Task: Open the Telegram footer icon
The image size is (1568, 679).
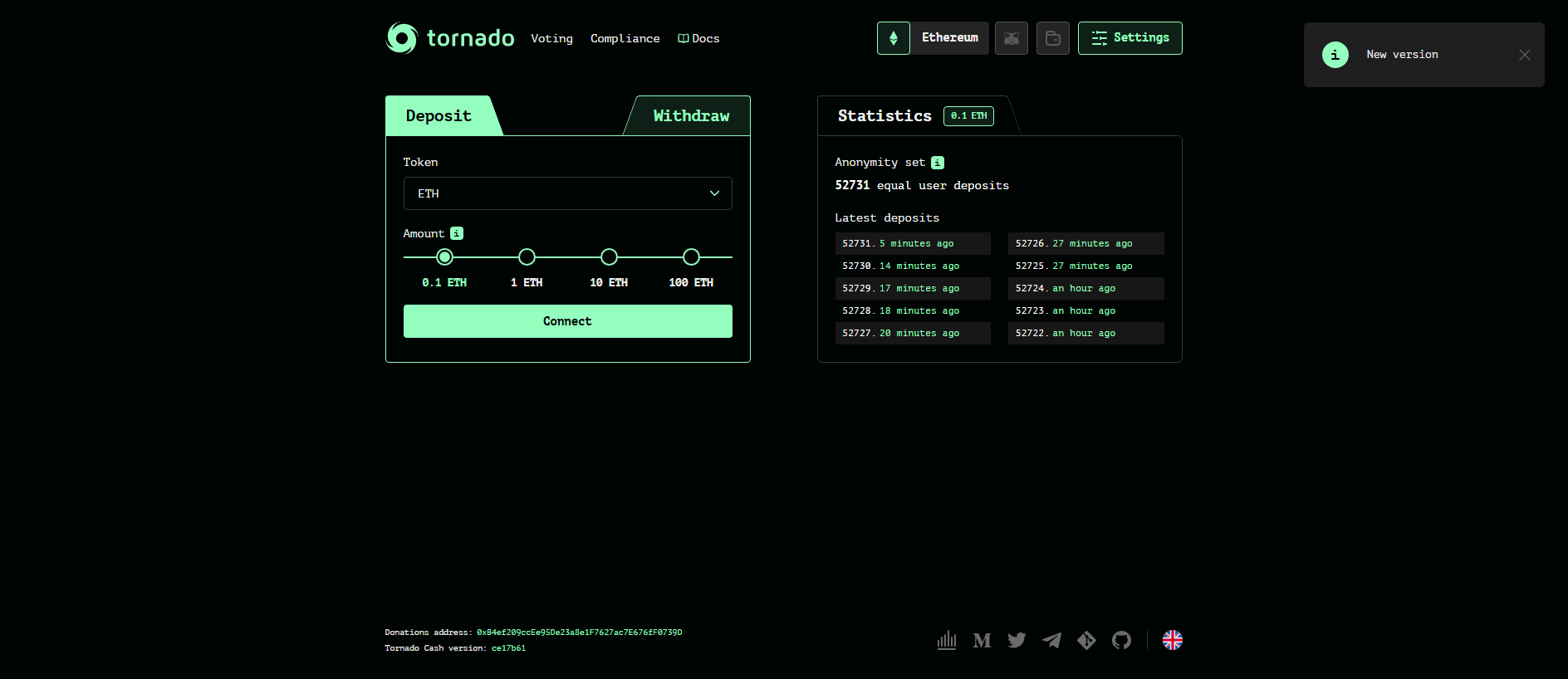Action: (1051, 640)
